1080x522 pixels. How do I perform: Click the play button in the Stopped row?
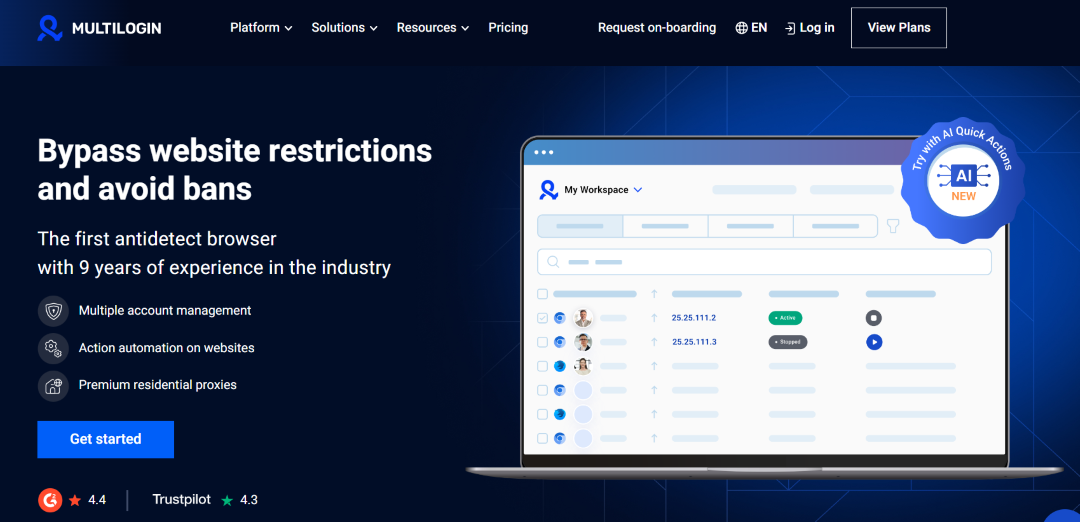pyautogui.click(x=874, y=342)
